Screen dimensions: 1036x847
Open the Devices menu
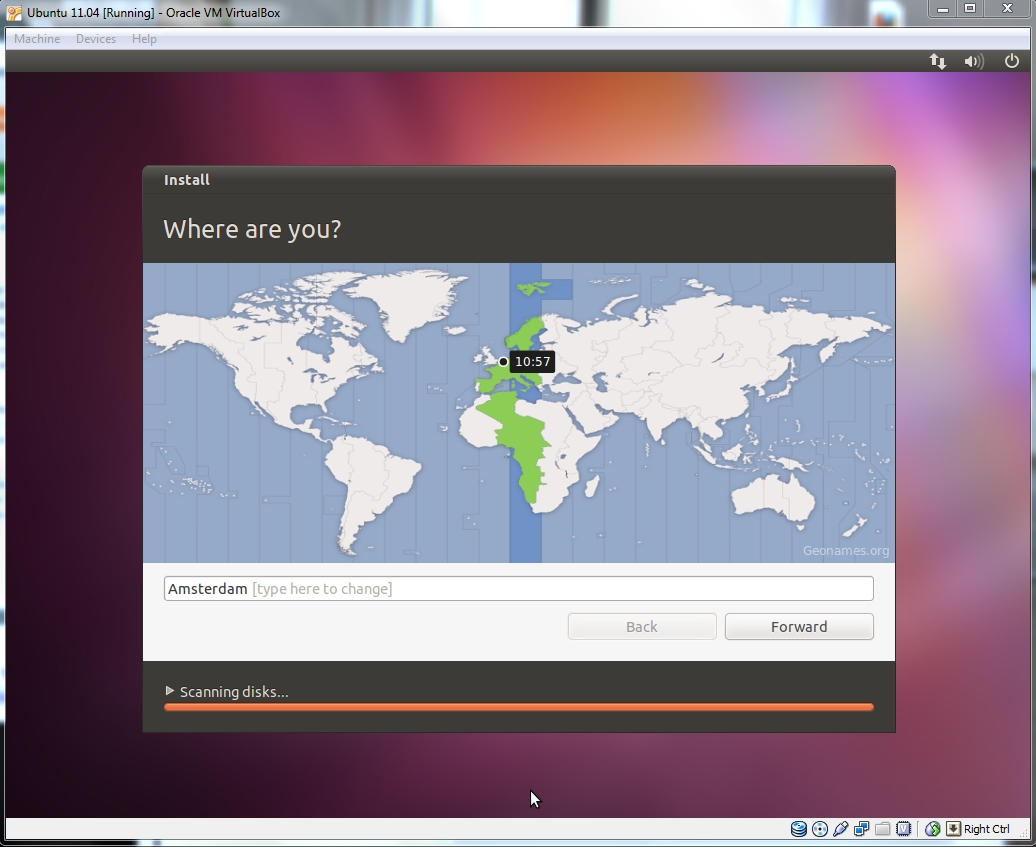coord(96,39)
